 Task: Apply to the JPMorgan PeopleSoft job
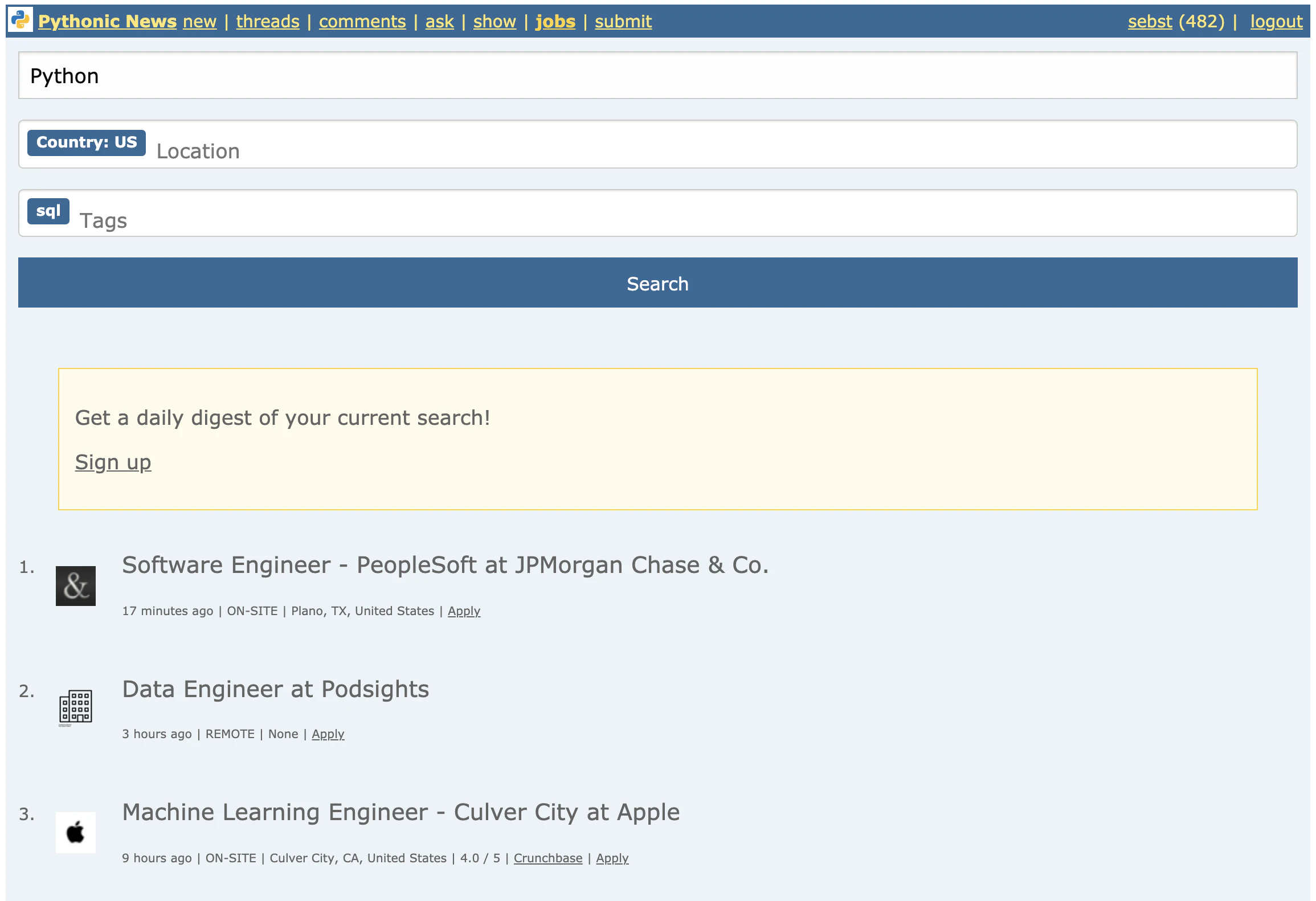point(464,611)
